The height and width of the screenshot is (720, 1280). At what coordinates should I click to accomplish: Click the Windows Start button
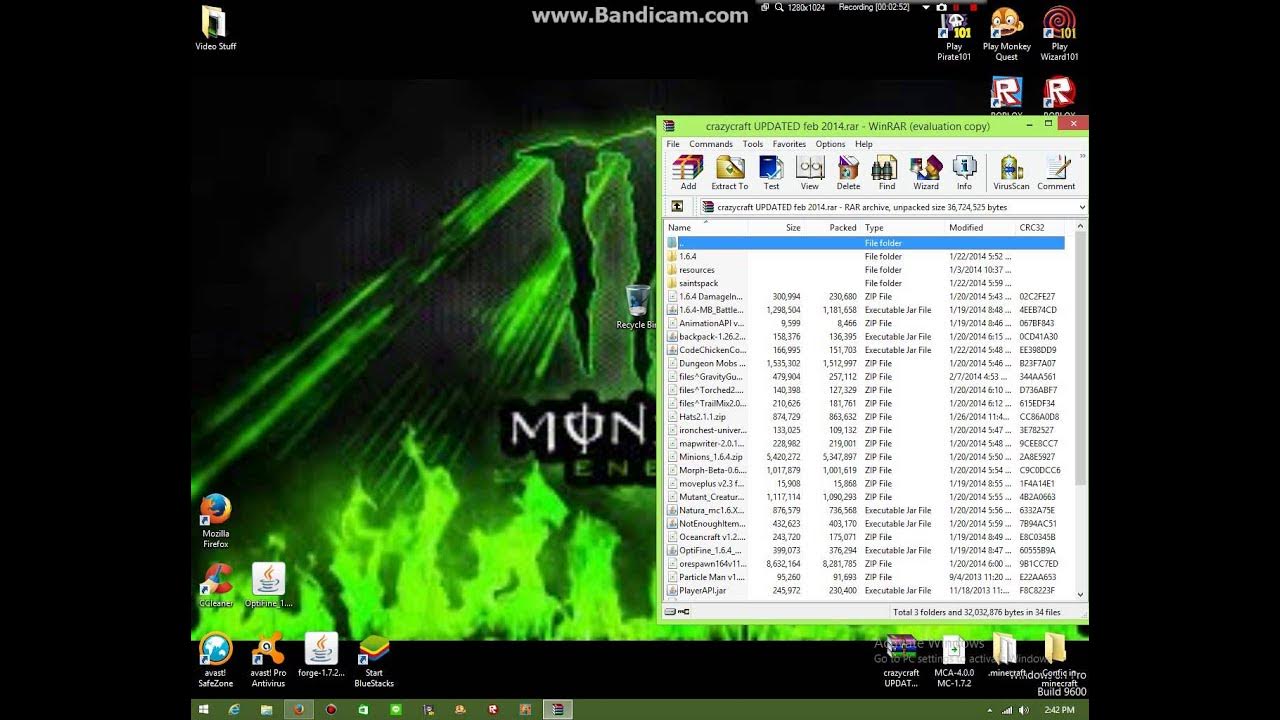[203, 709]
